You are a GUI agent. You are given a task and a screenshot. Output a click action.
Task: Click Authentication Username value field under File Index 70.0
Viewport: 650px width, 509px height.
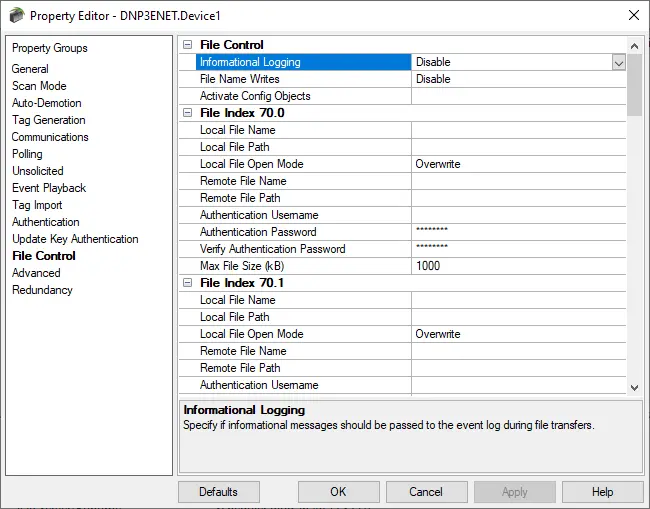click(519, 215)
